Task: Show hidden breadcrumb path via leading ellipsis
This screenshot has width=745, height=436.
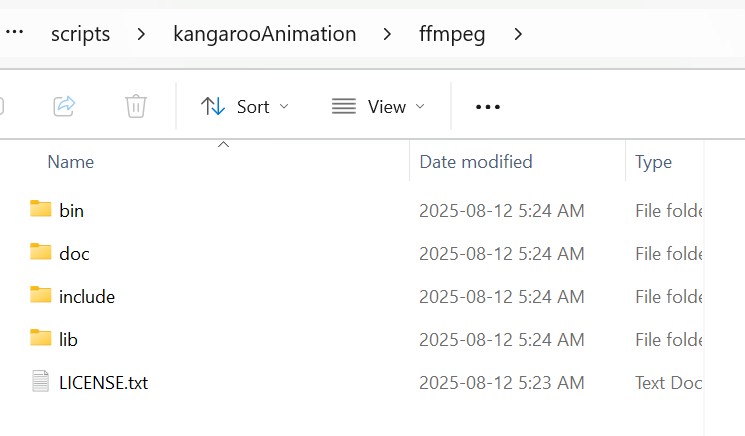Action: click(14, 32)
